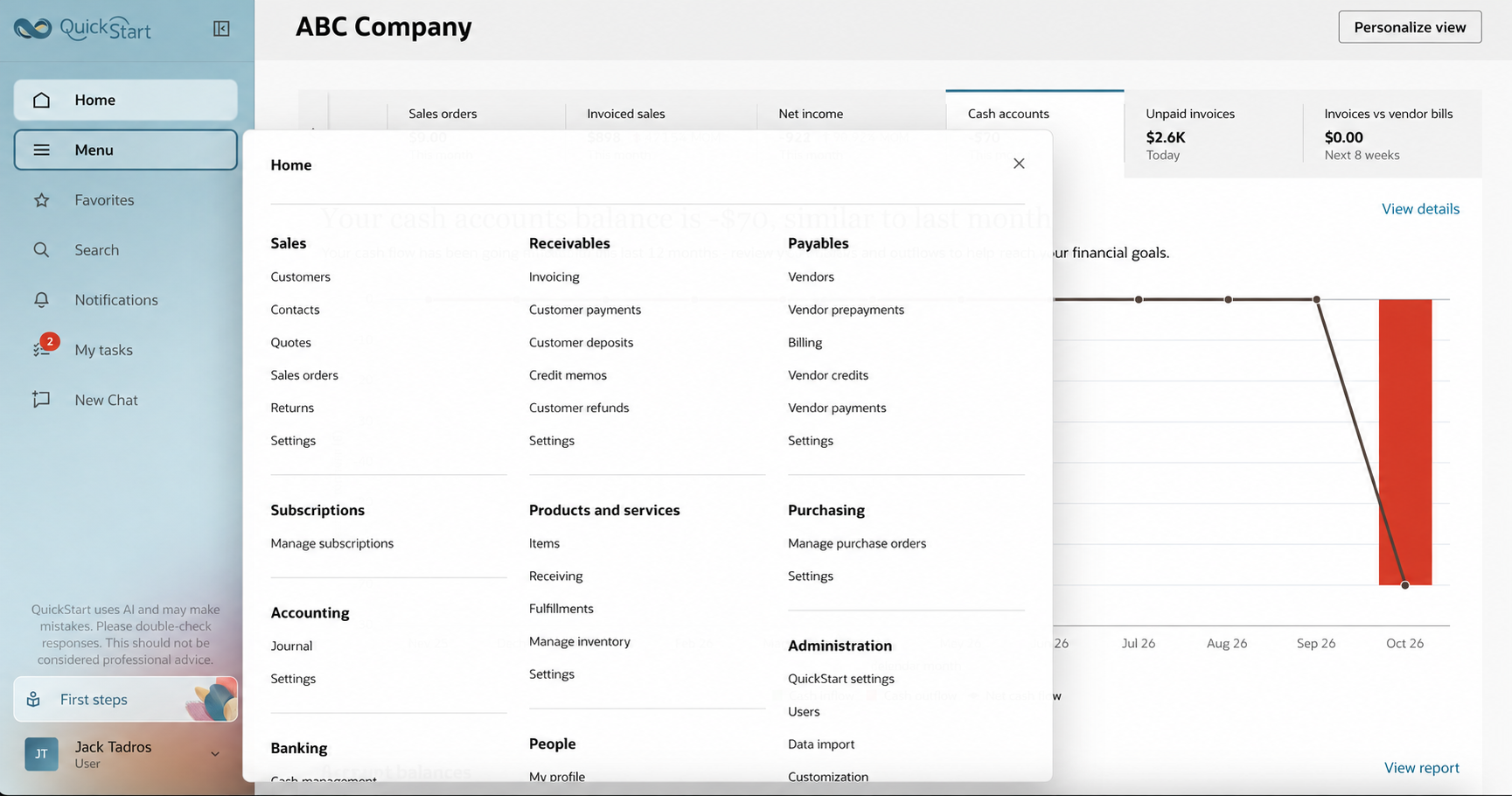The height and width of the screenshot is (796, 1512).
Task: Open QuickStart settings under Administration
Action: (x=841, y=679)
